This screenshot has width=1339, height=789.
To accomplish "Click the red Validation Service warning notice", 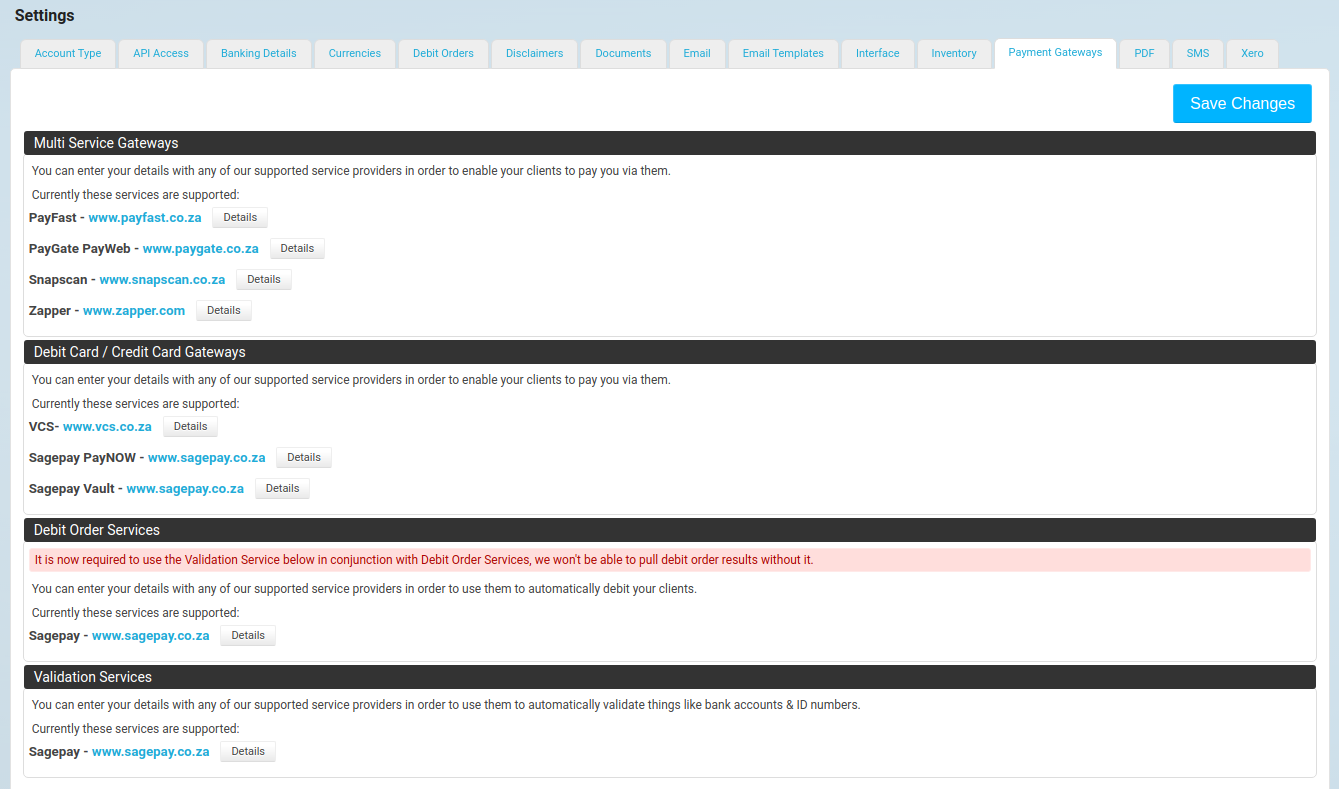I will click(670, 560).
